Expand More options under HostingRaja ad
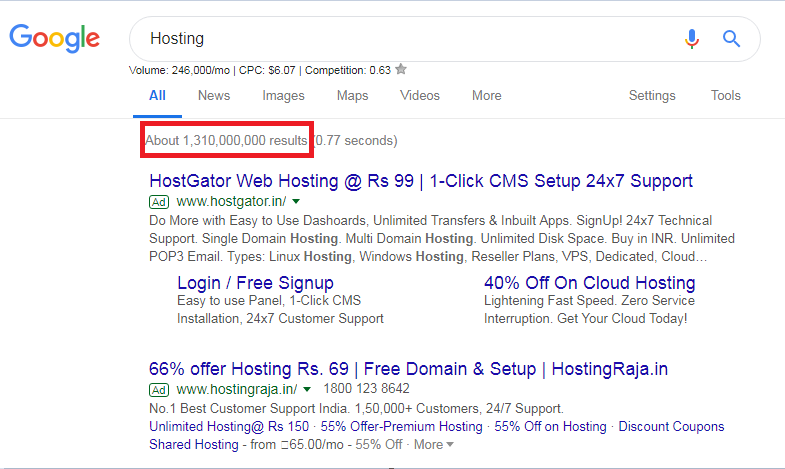 [x=434, y=444]
